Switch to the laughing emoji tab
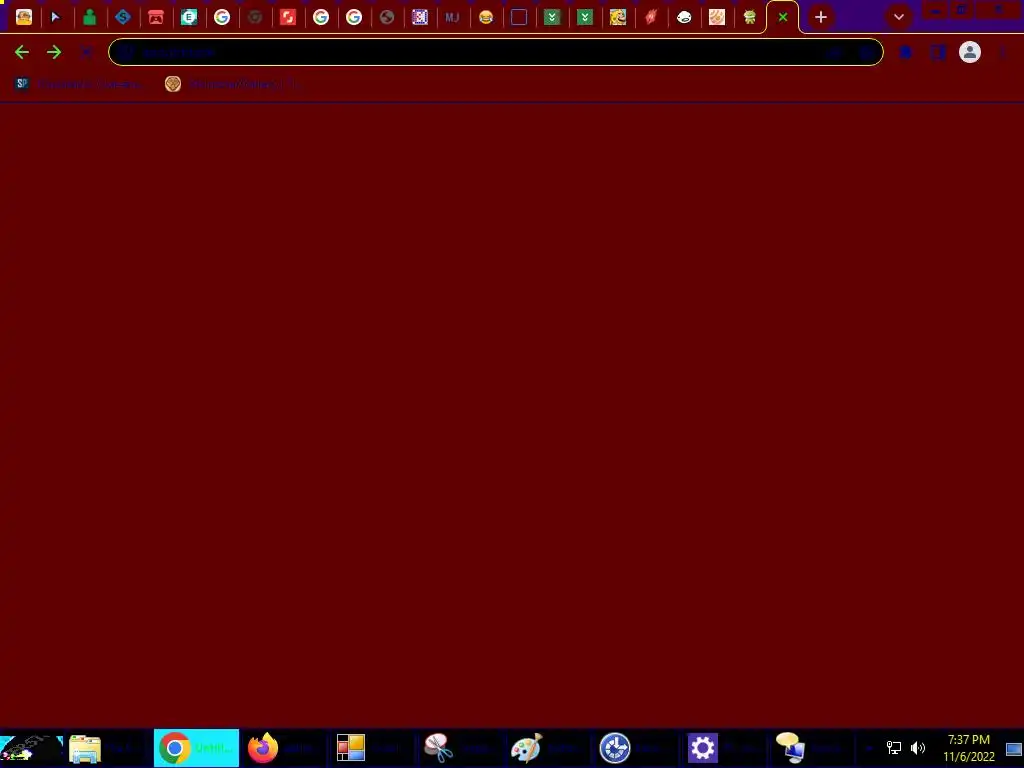Viewport: 1024px width, 768px height. tap(485, 17)
